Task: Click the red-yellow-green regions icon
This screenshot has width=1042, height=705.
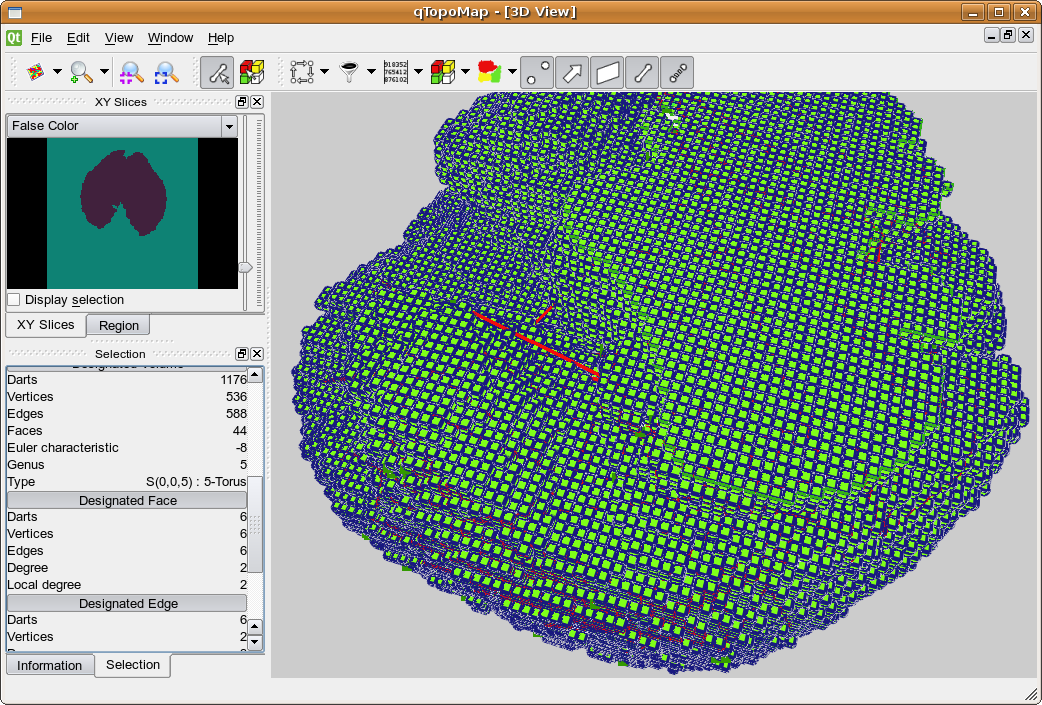Action: coord(489,72)
